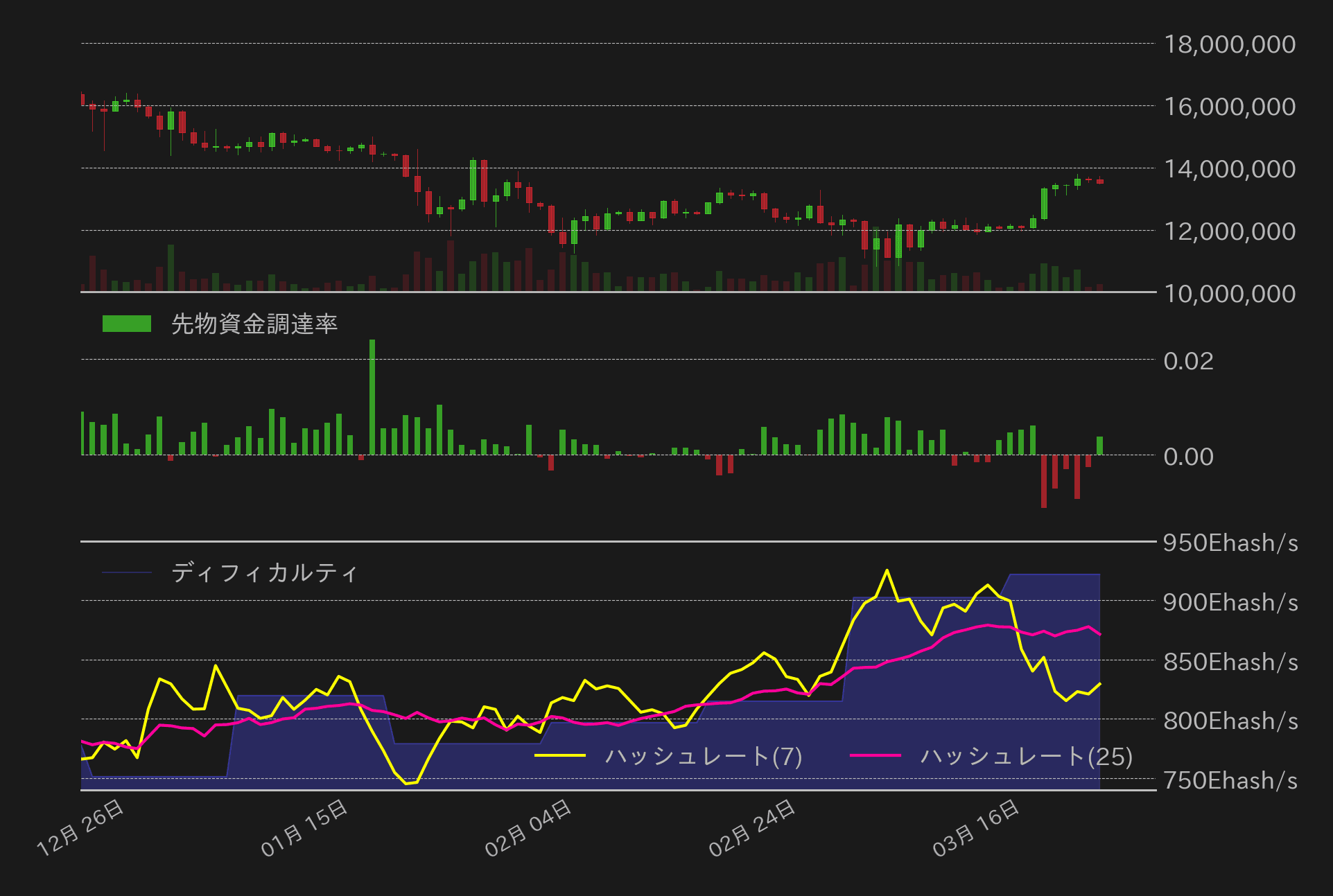Click the 10,000,000 price axis label
The height and width of the screenshot is (896, 1333).
[x=1229, y=294]
